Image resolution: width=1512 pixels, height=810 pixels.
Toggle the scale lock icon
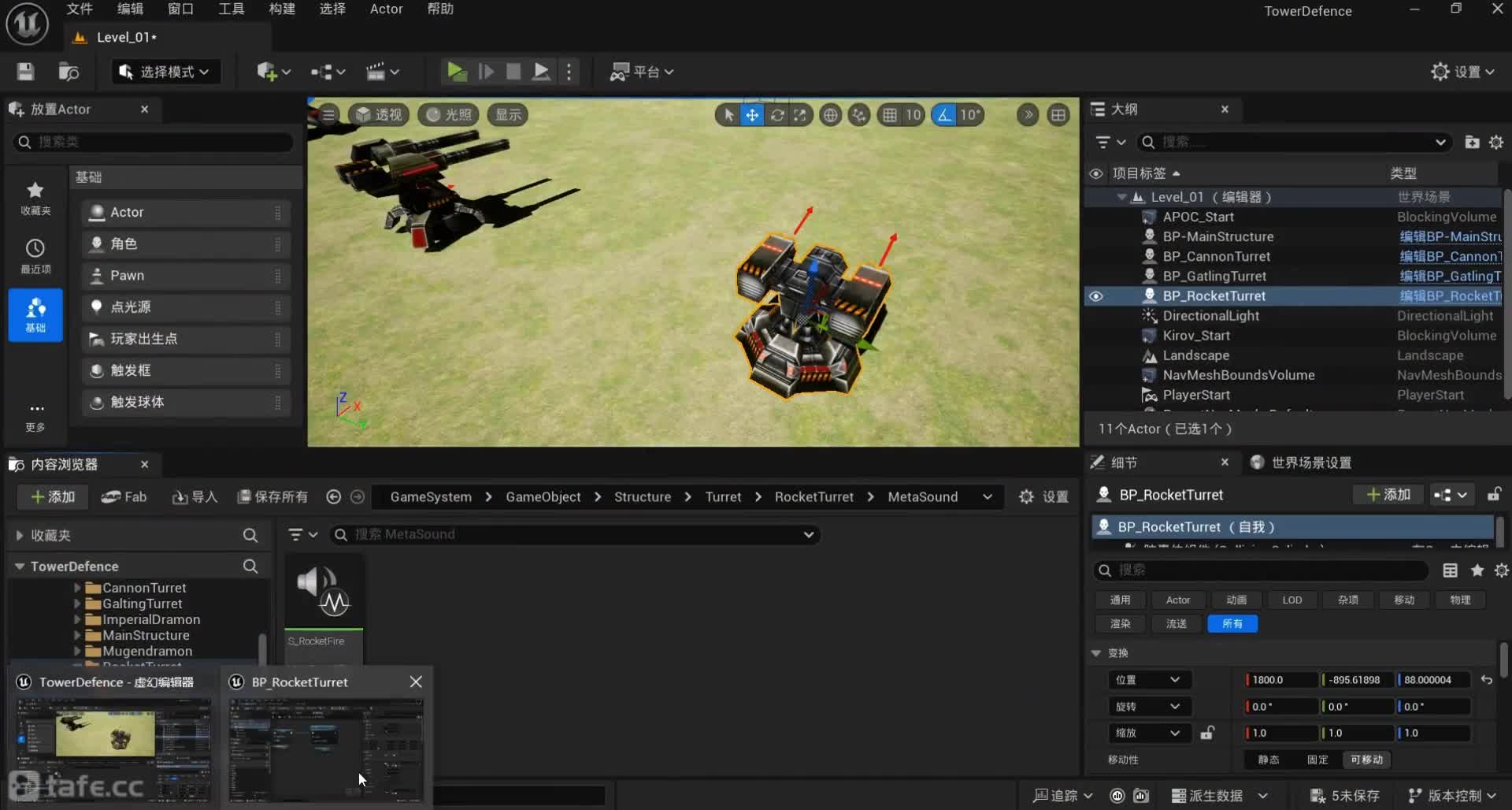coord(1206,733)
